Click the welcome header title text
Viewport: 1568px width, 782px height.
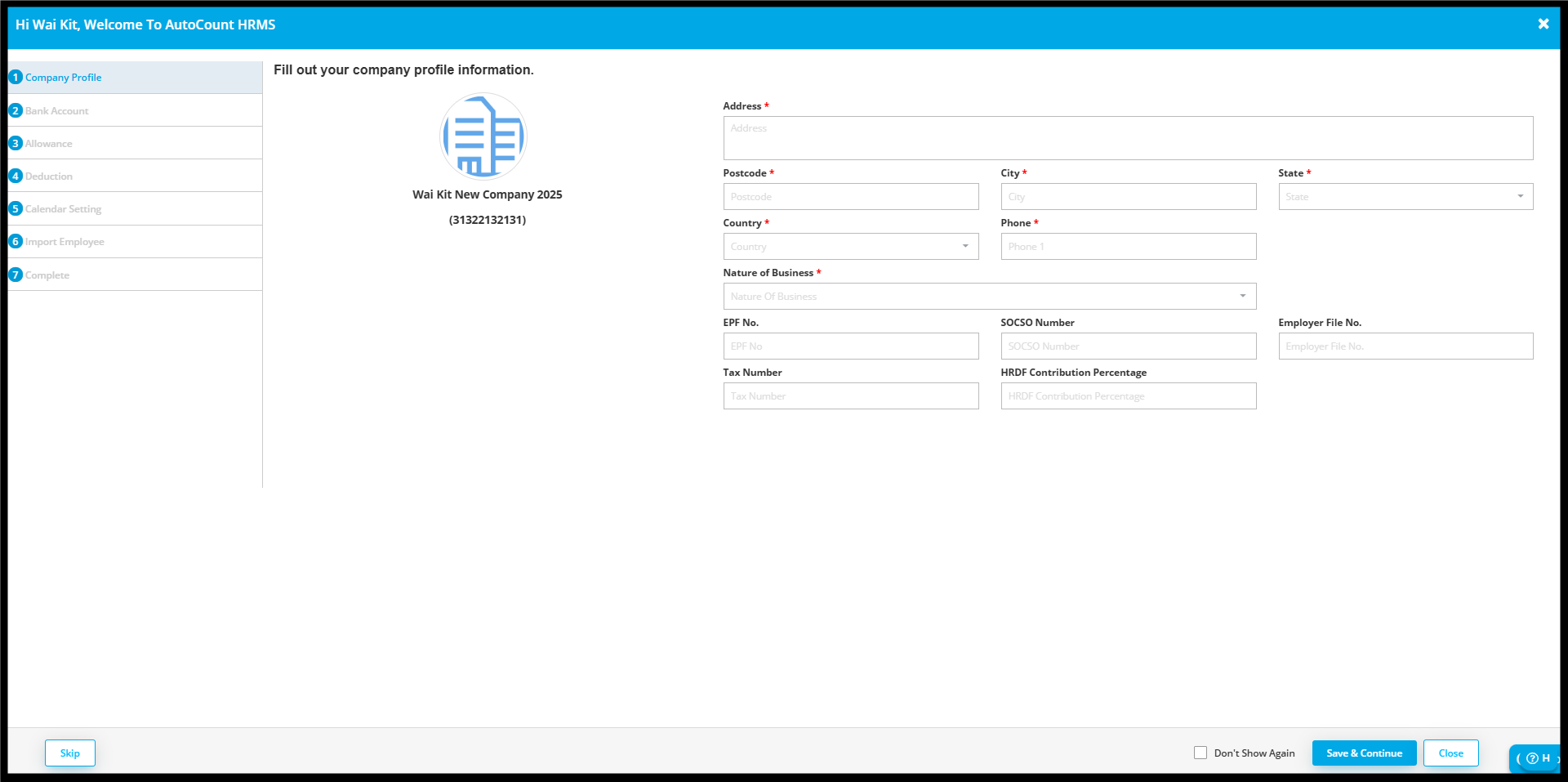(x=145, y=25)
